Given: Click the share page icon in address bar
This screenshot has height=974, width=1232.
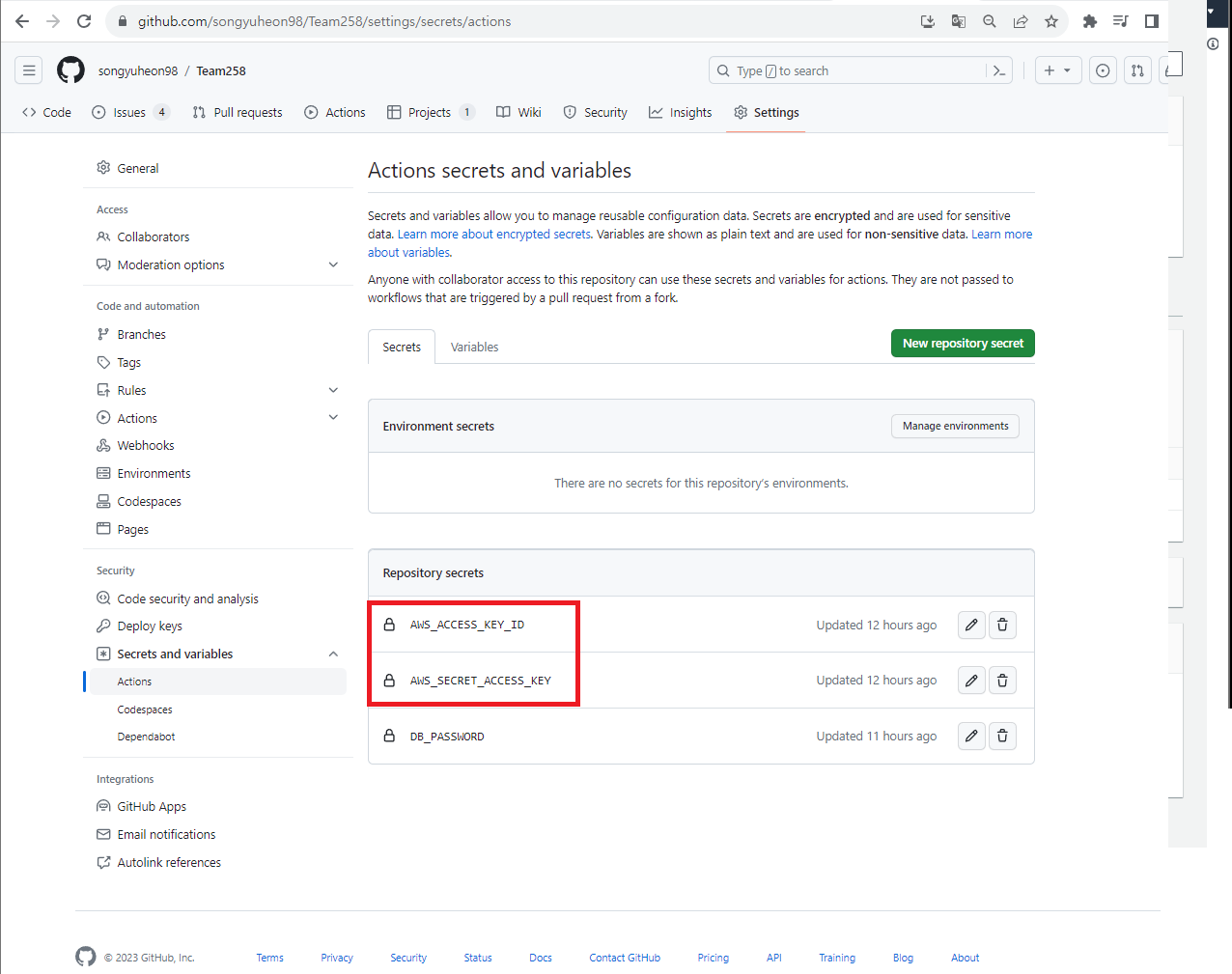Looking at the screenshot, I should (1021, 21).
